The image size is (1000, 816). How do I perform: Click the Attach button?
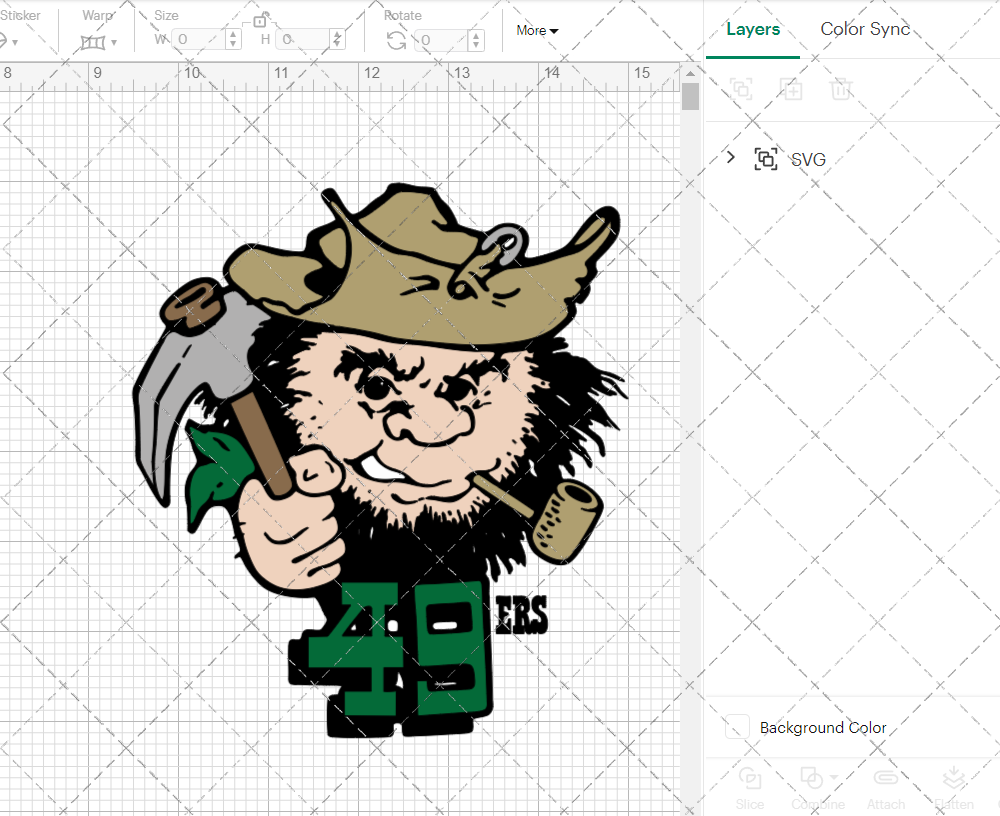click(x=885, y=789)
